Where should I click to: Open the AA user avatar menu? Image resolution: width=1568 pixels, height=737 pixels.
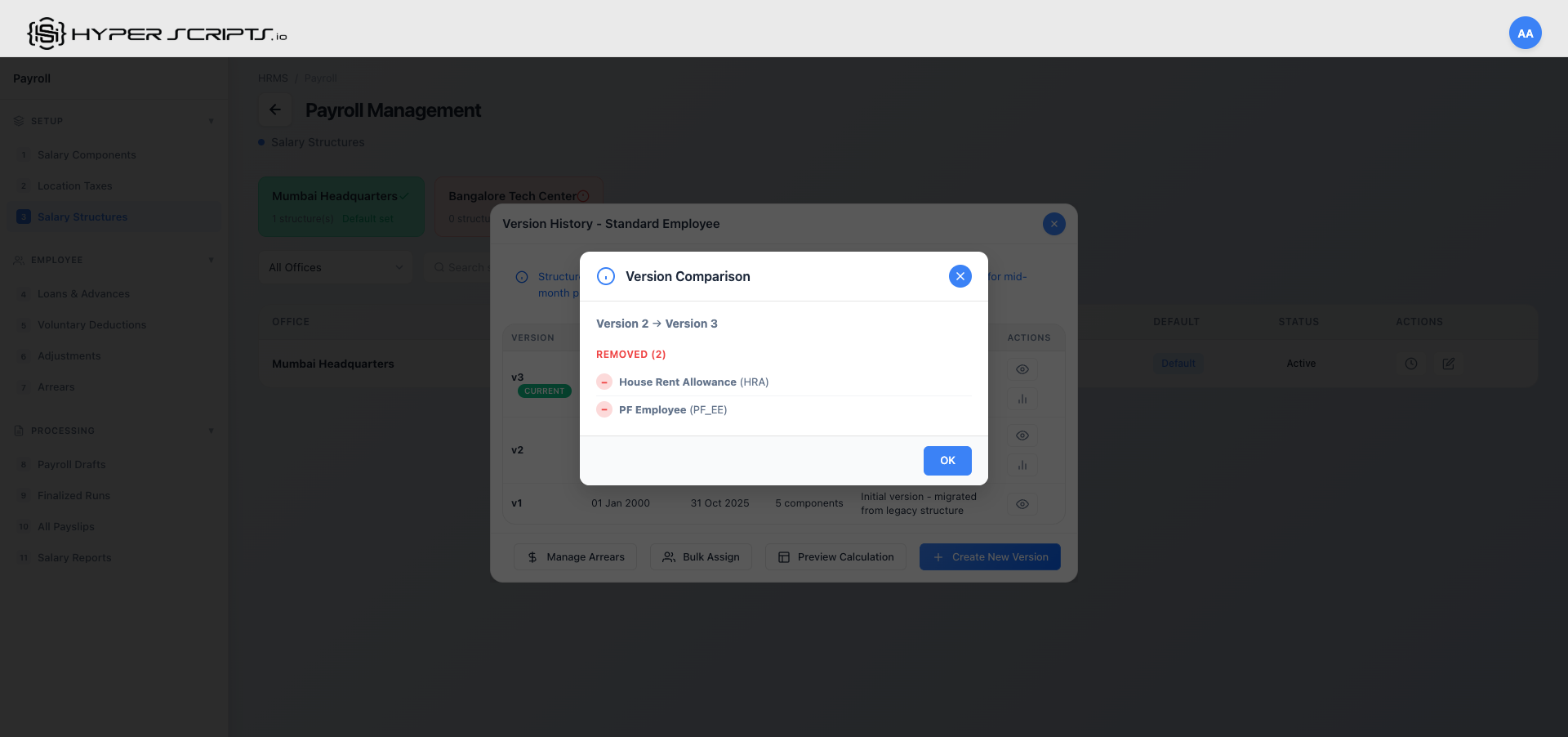1525,33
